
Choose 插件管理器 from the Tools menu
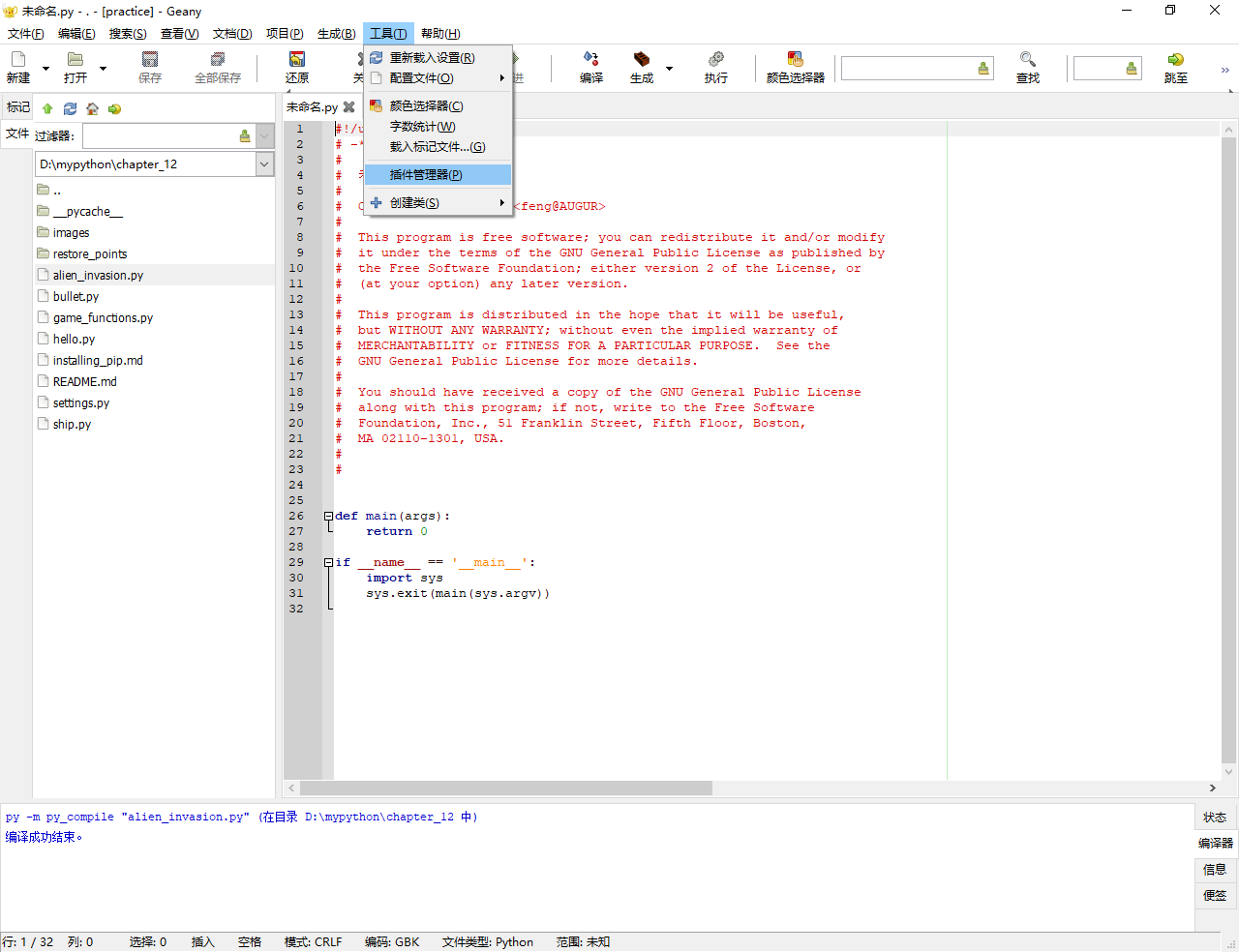[438, 175]
